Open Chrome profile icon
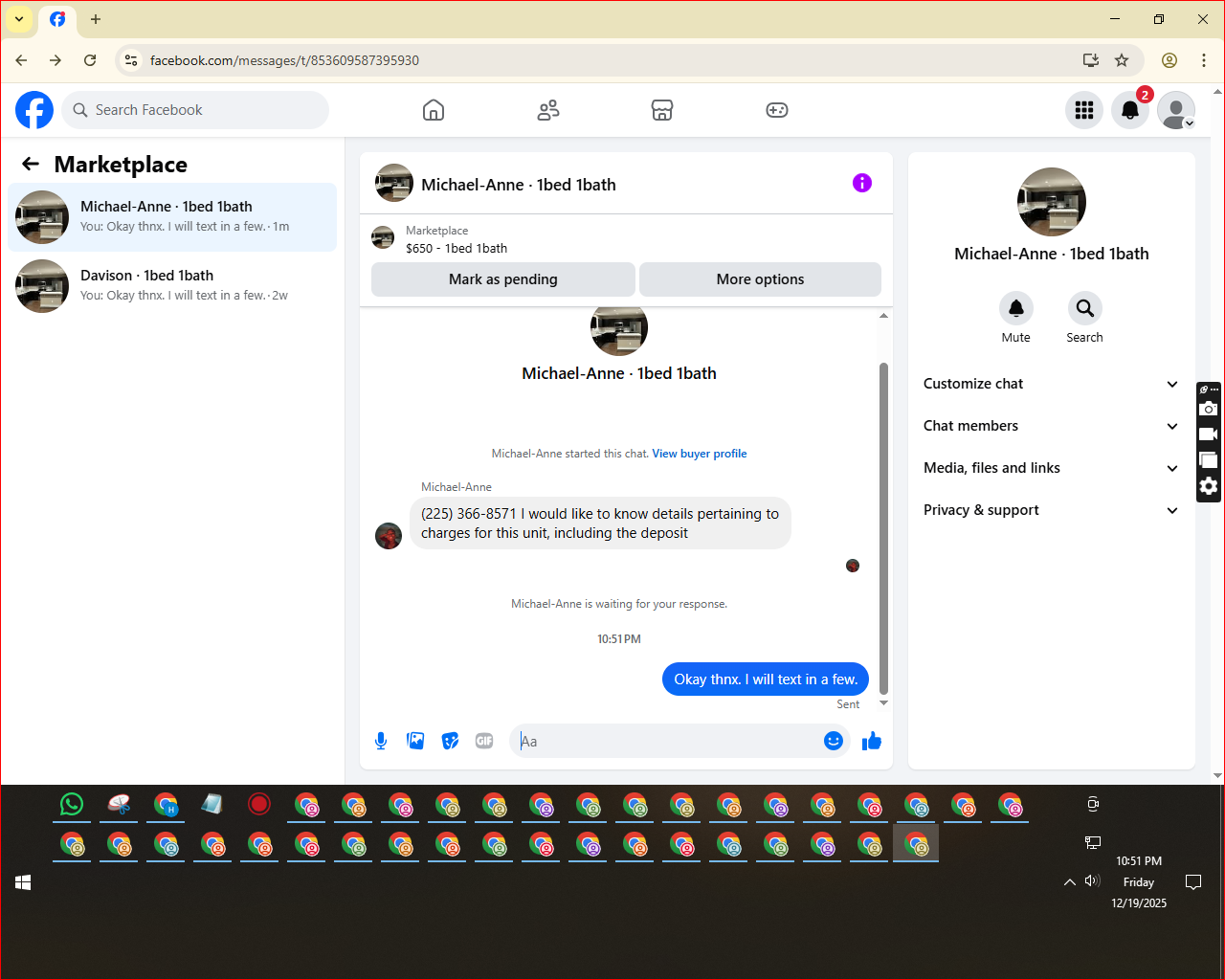 [1169, 60]
